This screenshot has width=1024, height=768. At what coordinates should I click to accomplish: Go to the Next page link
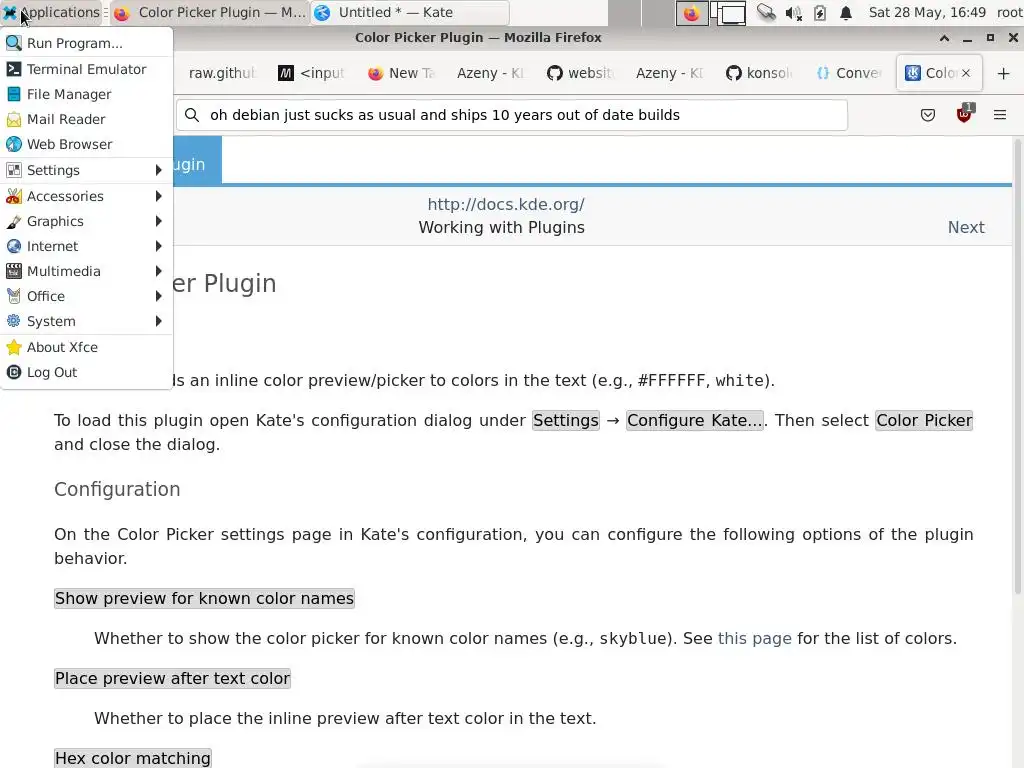click(966, 227)
